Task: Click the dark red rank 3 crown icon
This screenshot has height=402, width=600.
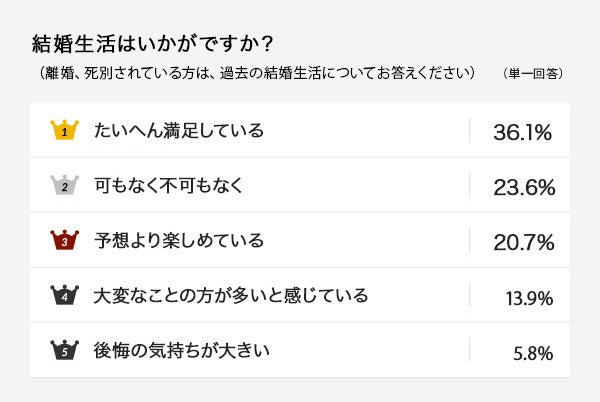Action: (64, 240)
